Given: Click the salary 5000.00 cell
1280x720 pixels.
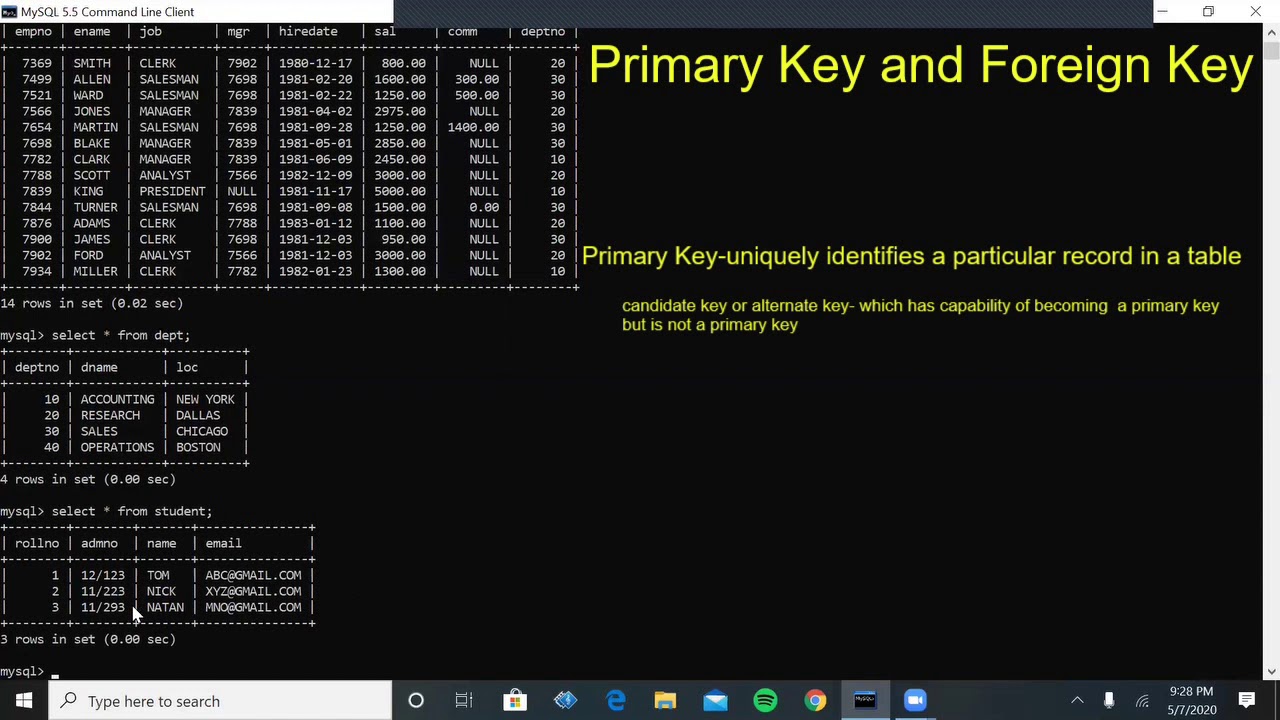Looking at the screenshot, I should (x=400, y=191).
